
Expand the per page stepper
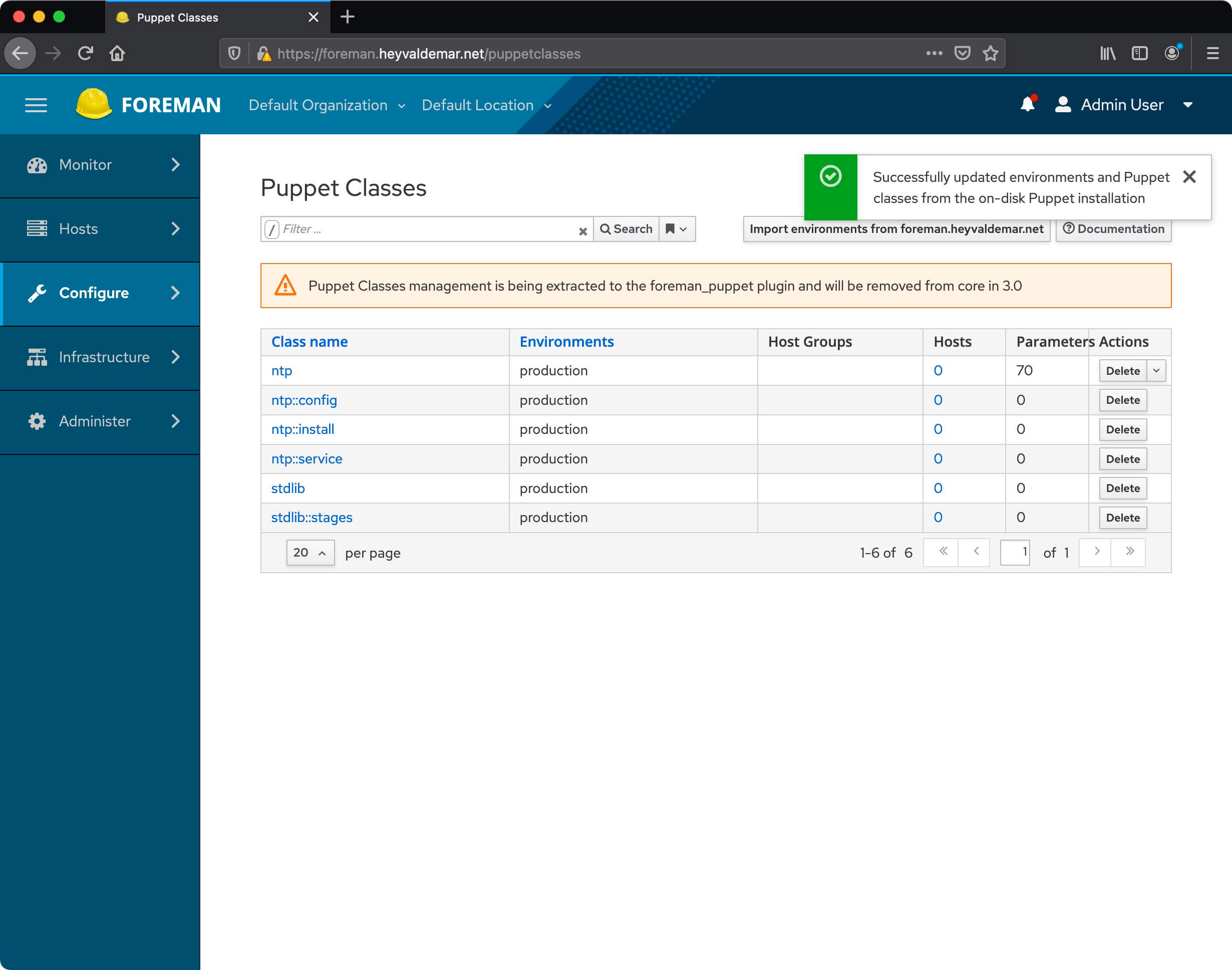click(x=322, y=552)
